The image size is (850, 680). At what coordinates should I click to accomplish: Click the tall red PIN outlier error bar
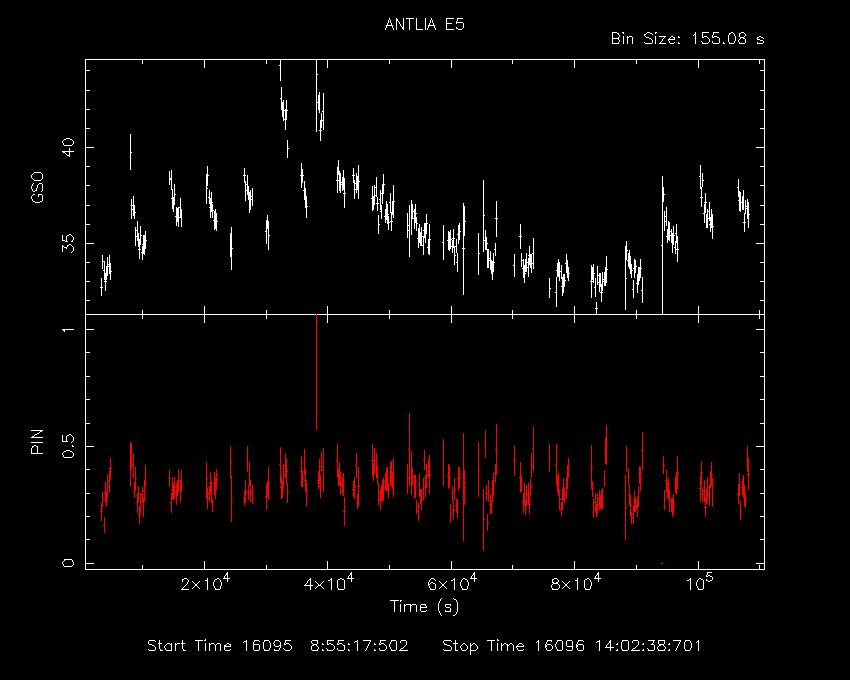(317, 372)
